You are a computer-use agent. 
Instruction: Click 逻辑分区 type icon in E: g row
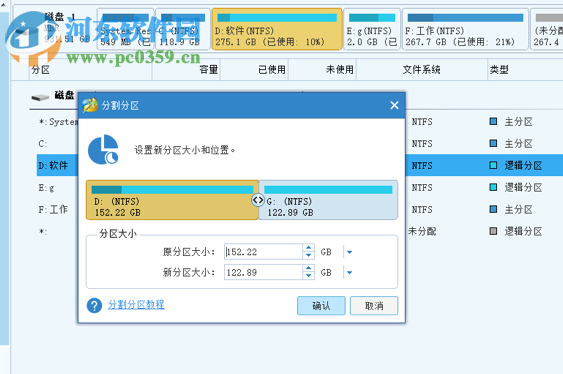tap(493, 187)
